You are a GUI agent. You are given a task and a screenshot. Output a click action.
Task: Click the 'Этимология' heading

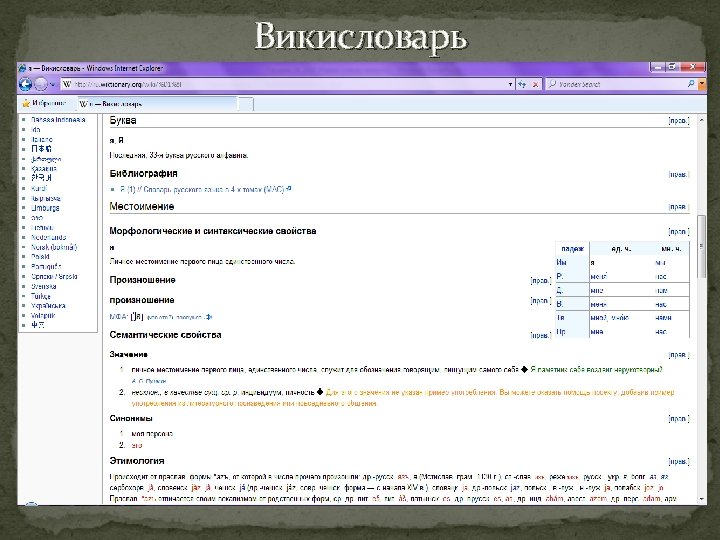(x=137, y=461)
